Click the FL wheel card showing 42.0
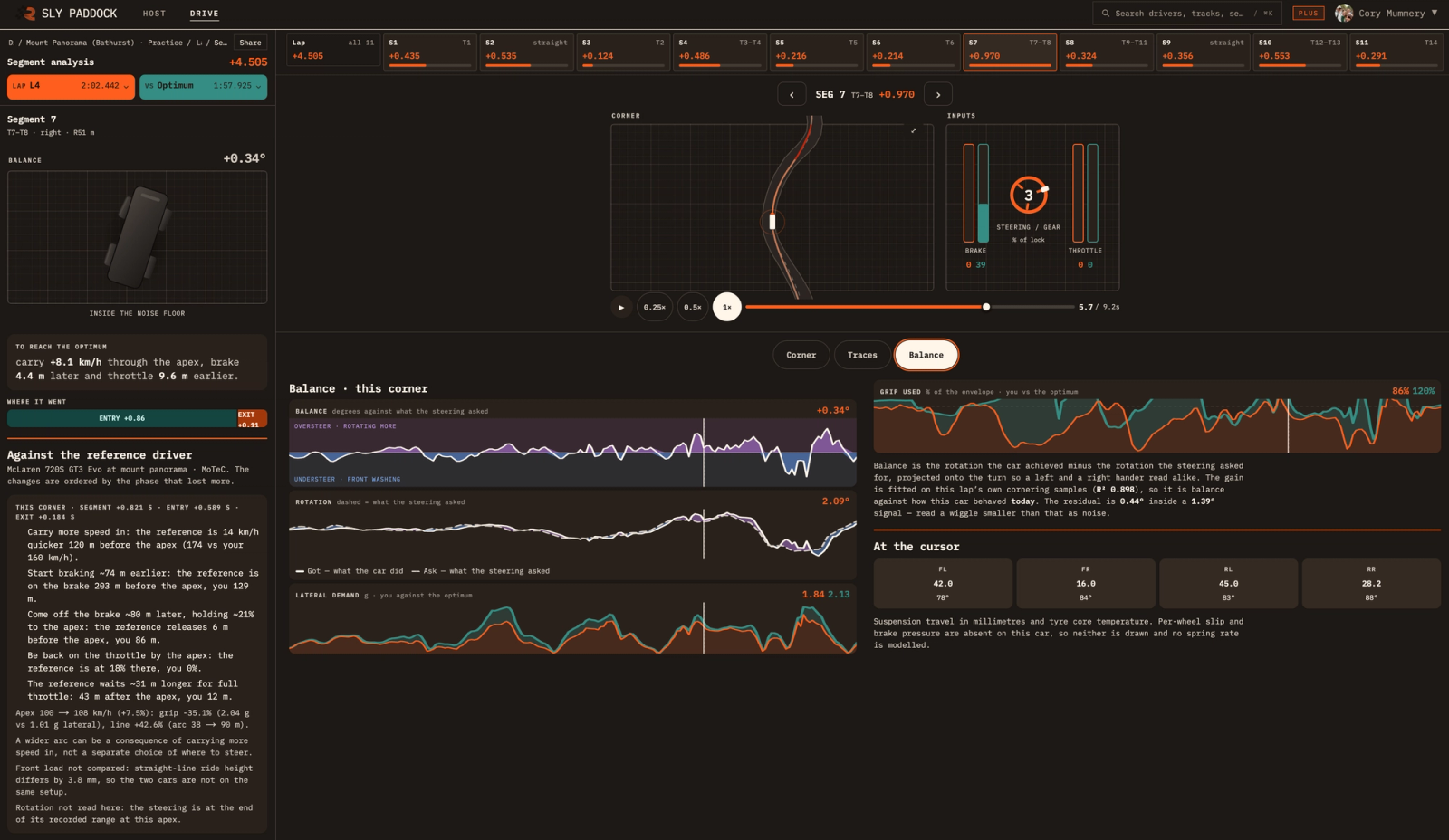This screenshot has height=840, width=1449. coord(943,583)
